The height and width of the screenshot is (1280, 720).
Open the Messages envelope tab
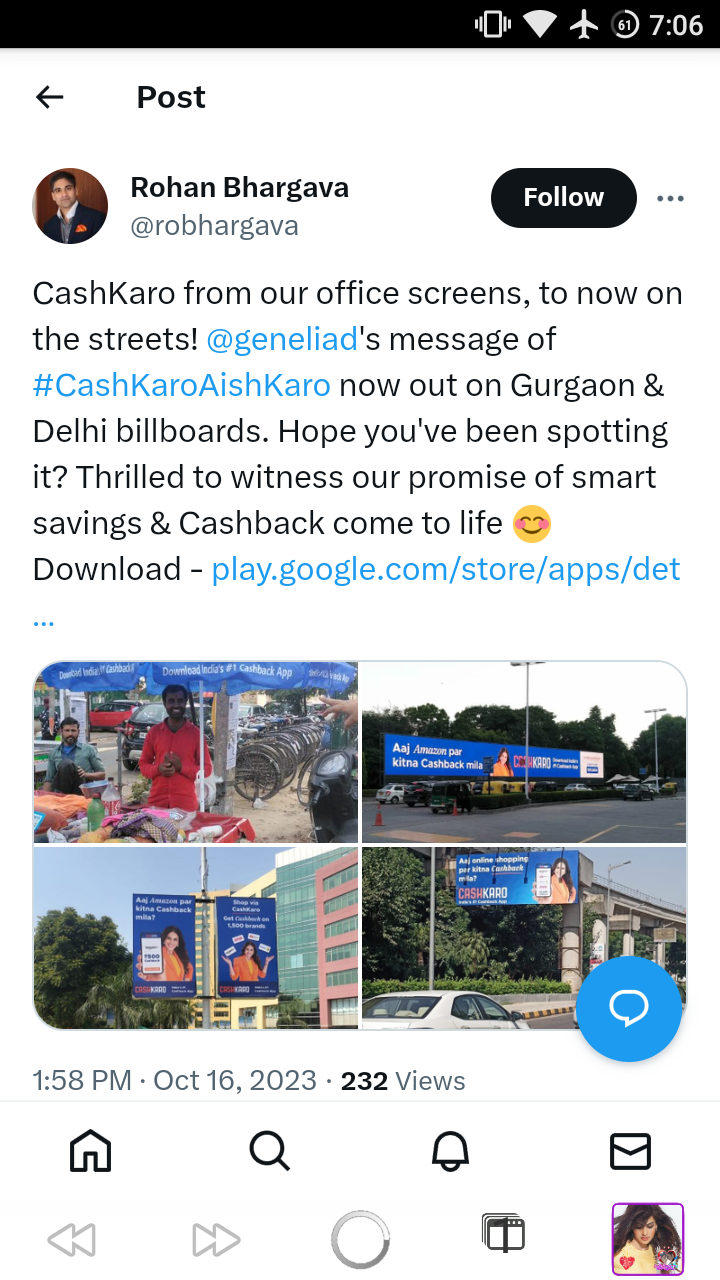coord(630,1151)
